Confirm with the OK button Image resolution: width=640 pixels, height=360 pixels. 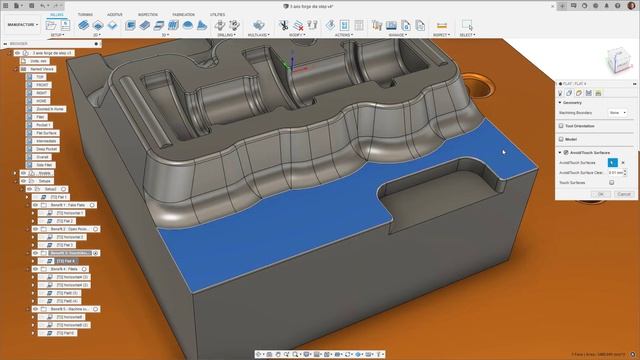(x=601, y=194)
